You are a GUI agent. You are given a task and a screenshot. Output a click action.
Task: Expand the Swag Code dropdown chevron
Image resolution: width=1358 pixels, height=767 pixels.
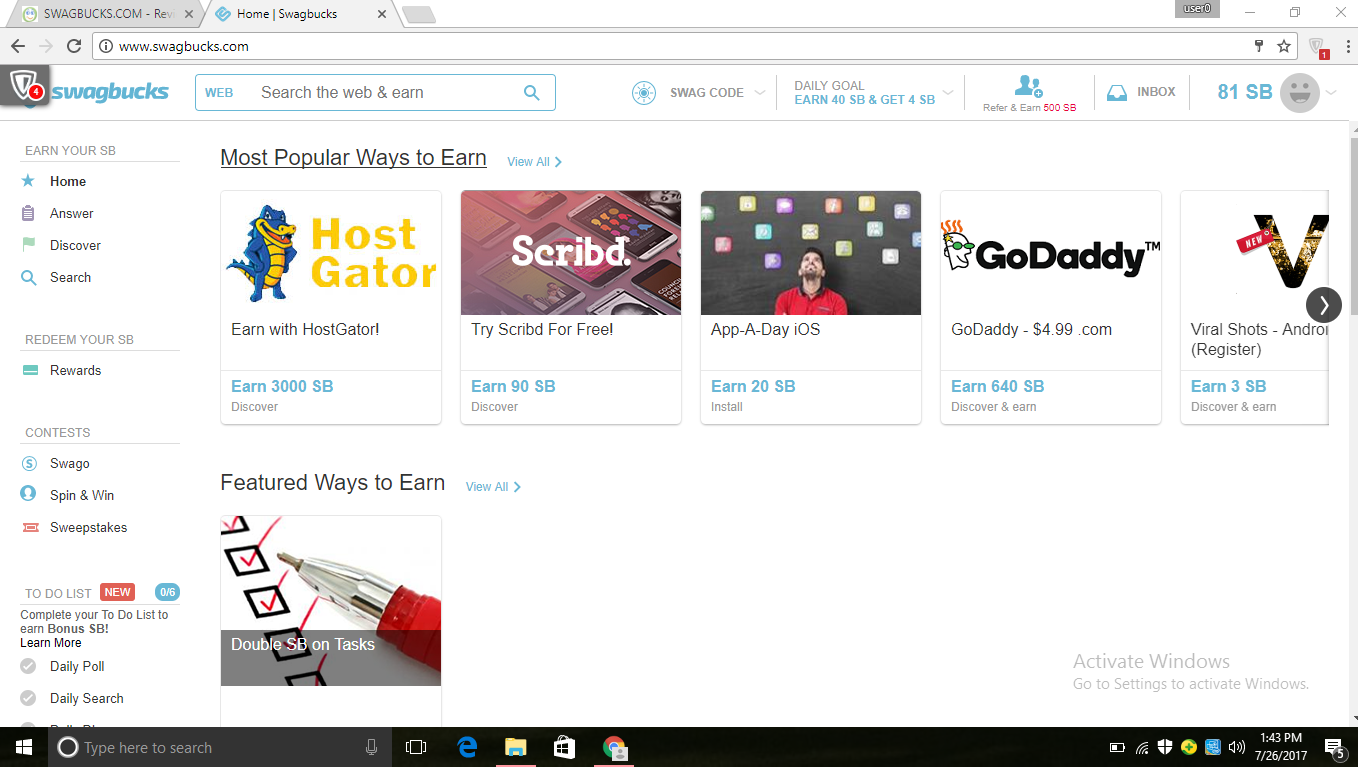coord(760,93)
